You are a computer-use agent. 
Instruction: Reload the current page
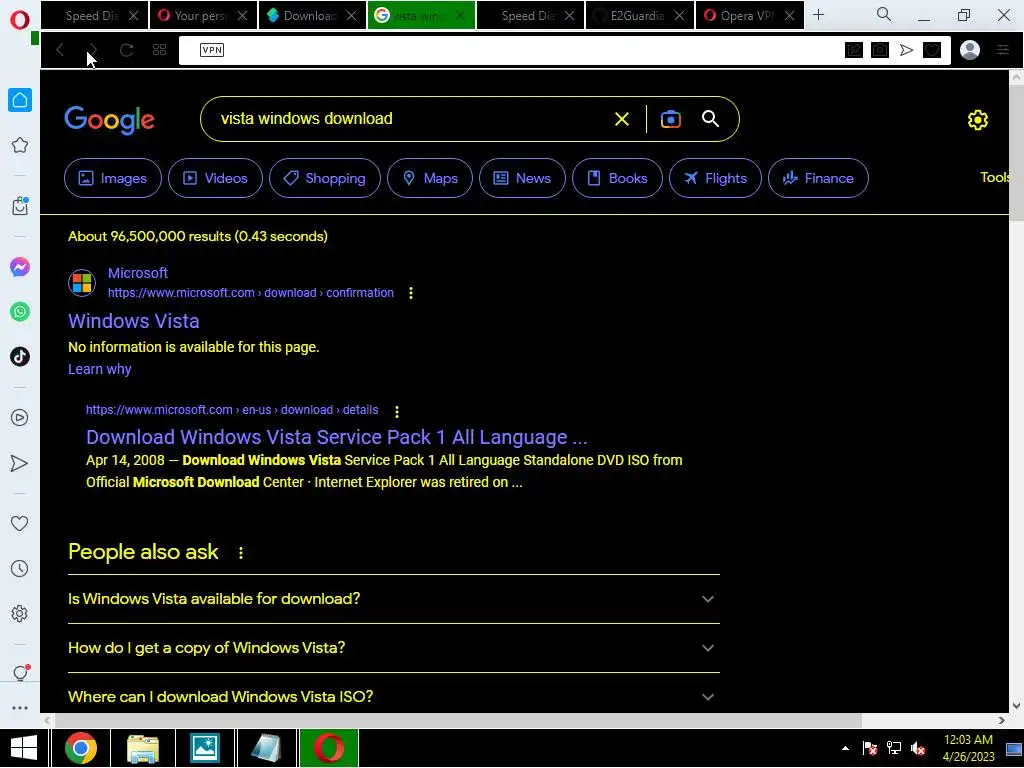[x=127, y=50]
